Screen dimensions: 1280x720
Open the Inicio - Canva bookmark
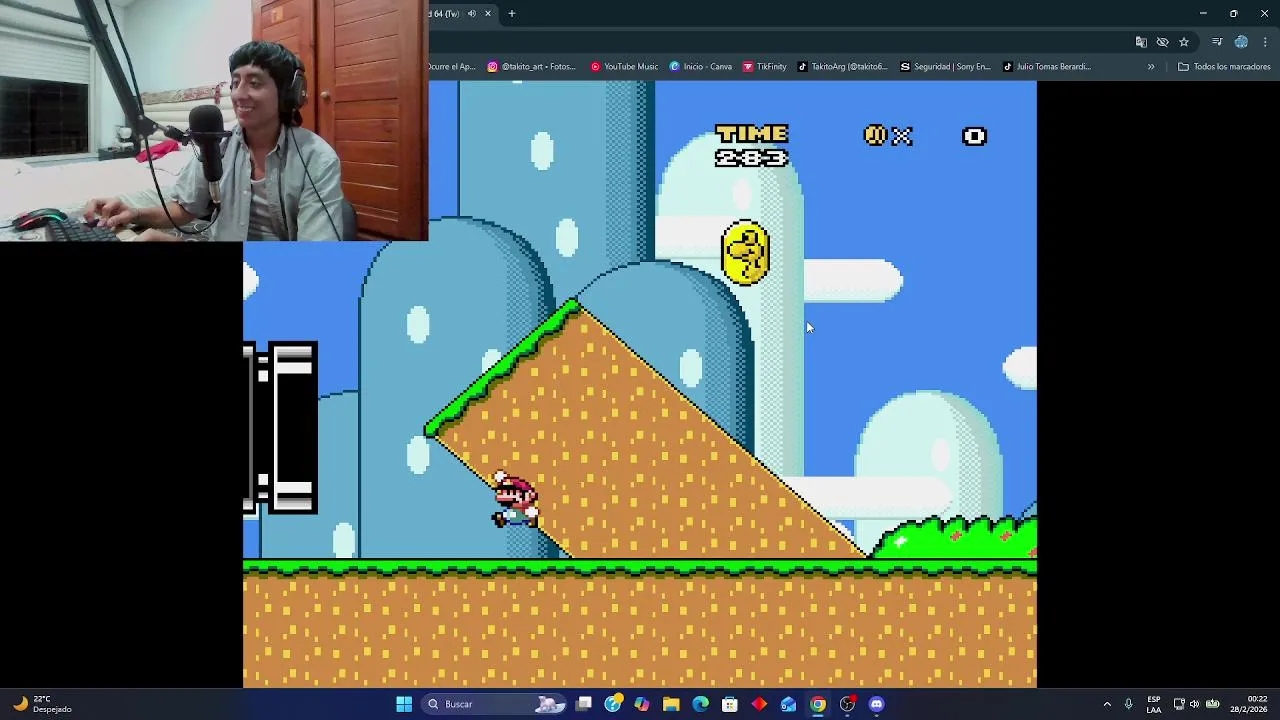click(x=701, y=67)
